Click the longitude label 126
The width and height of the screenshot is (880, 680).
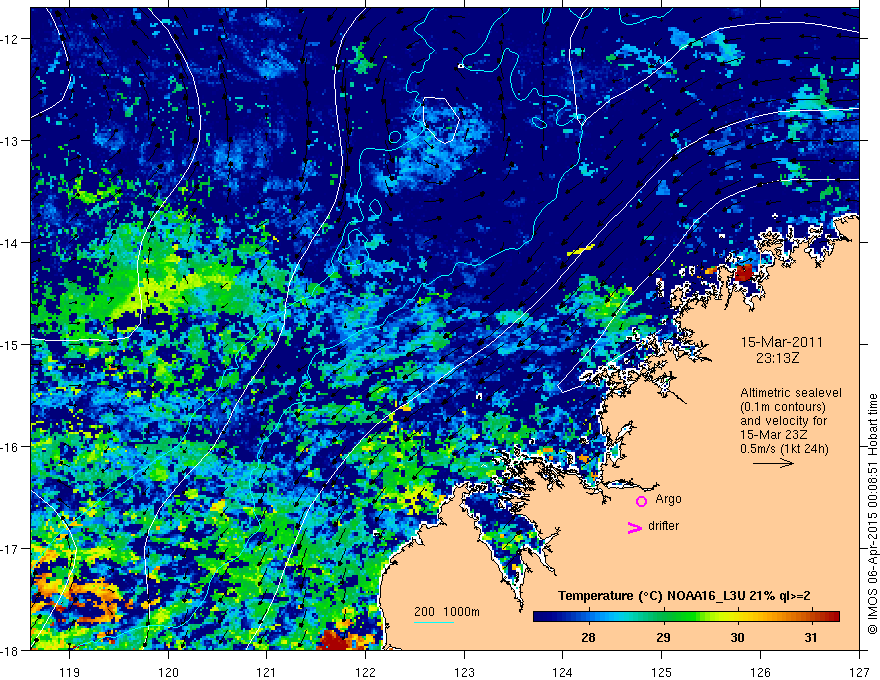coord(760,672)
